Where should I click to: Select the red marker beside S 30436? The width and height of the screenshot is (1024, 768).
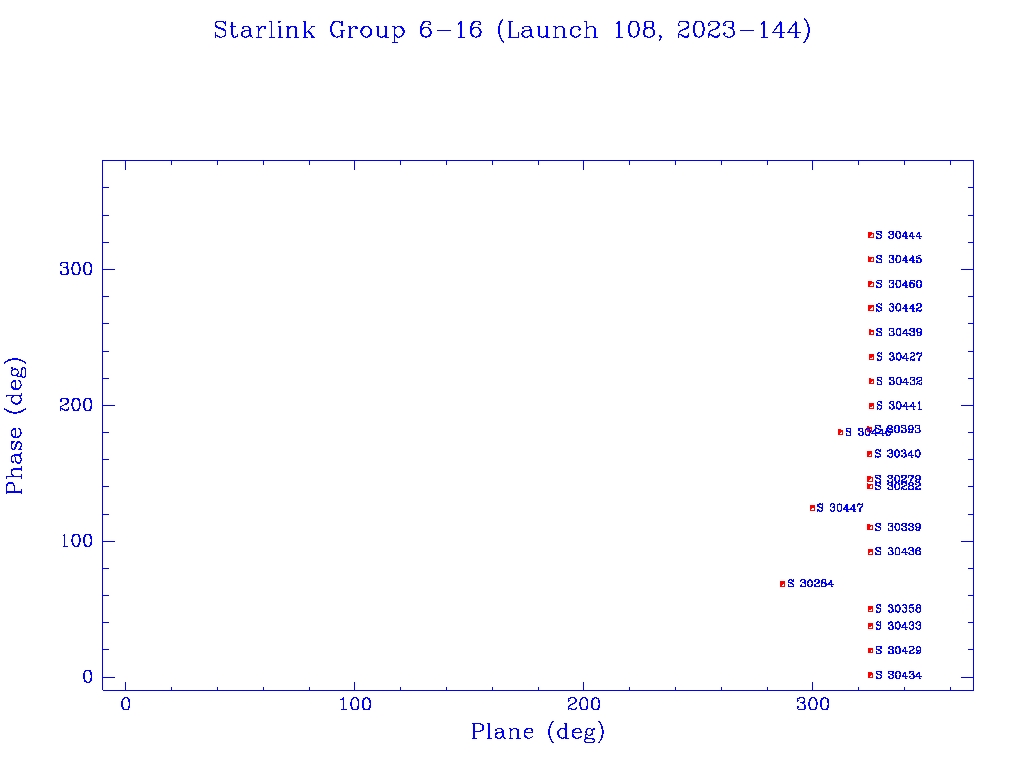pos(870,552)
